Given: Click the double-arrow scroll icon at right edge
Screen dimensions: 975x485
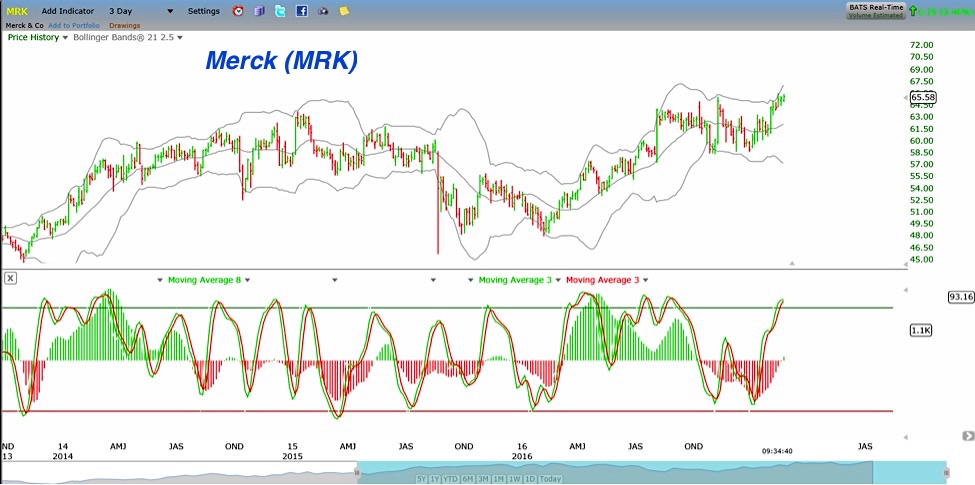Looking at the screenshot, I should coord(968,435).
